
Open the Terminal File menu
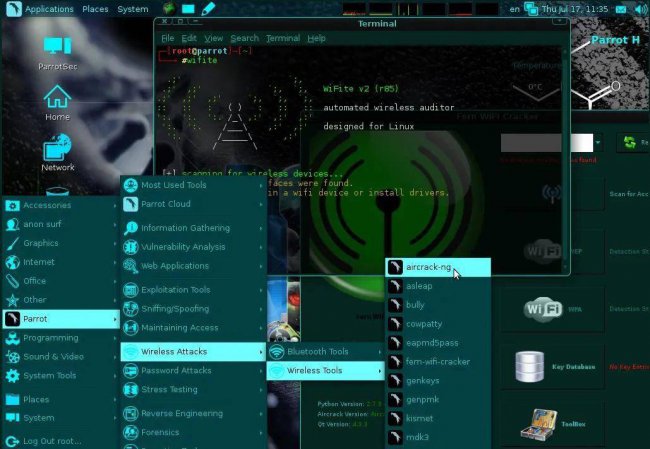167,38
